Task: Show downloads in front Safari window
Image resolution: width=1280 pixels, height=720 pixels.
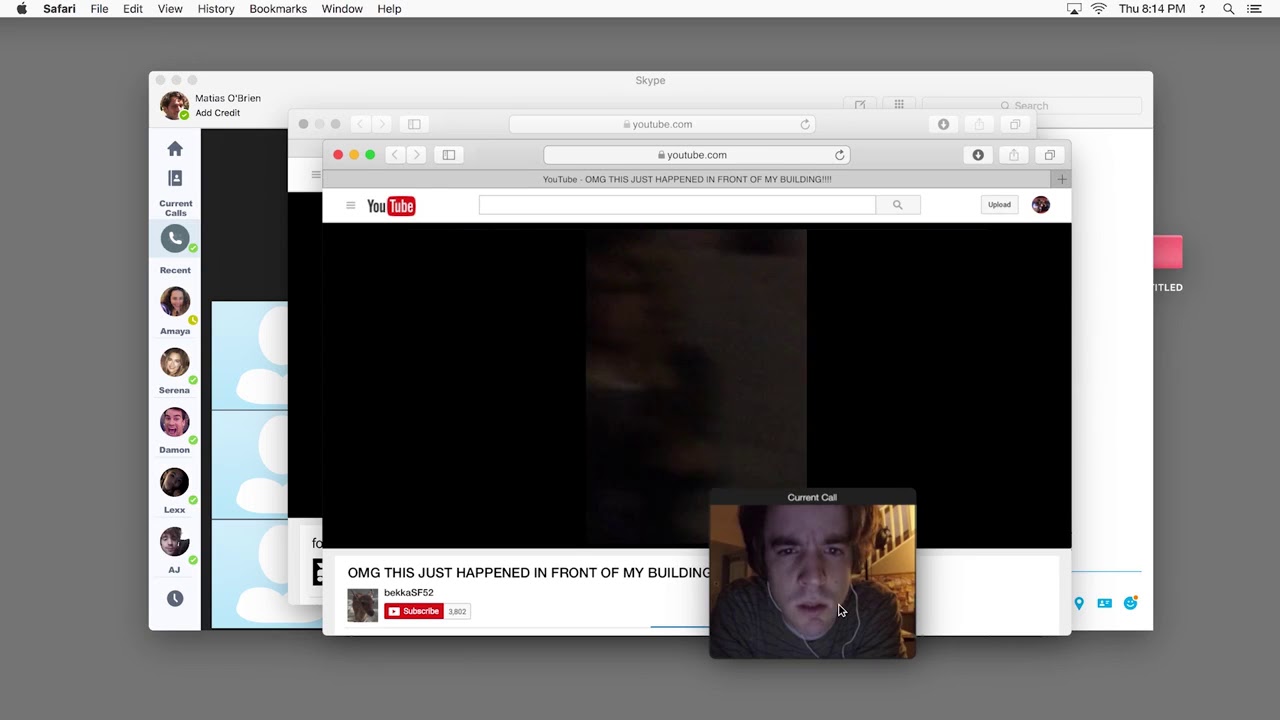Action: tap(978, 155)
